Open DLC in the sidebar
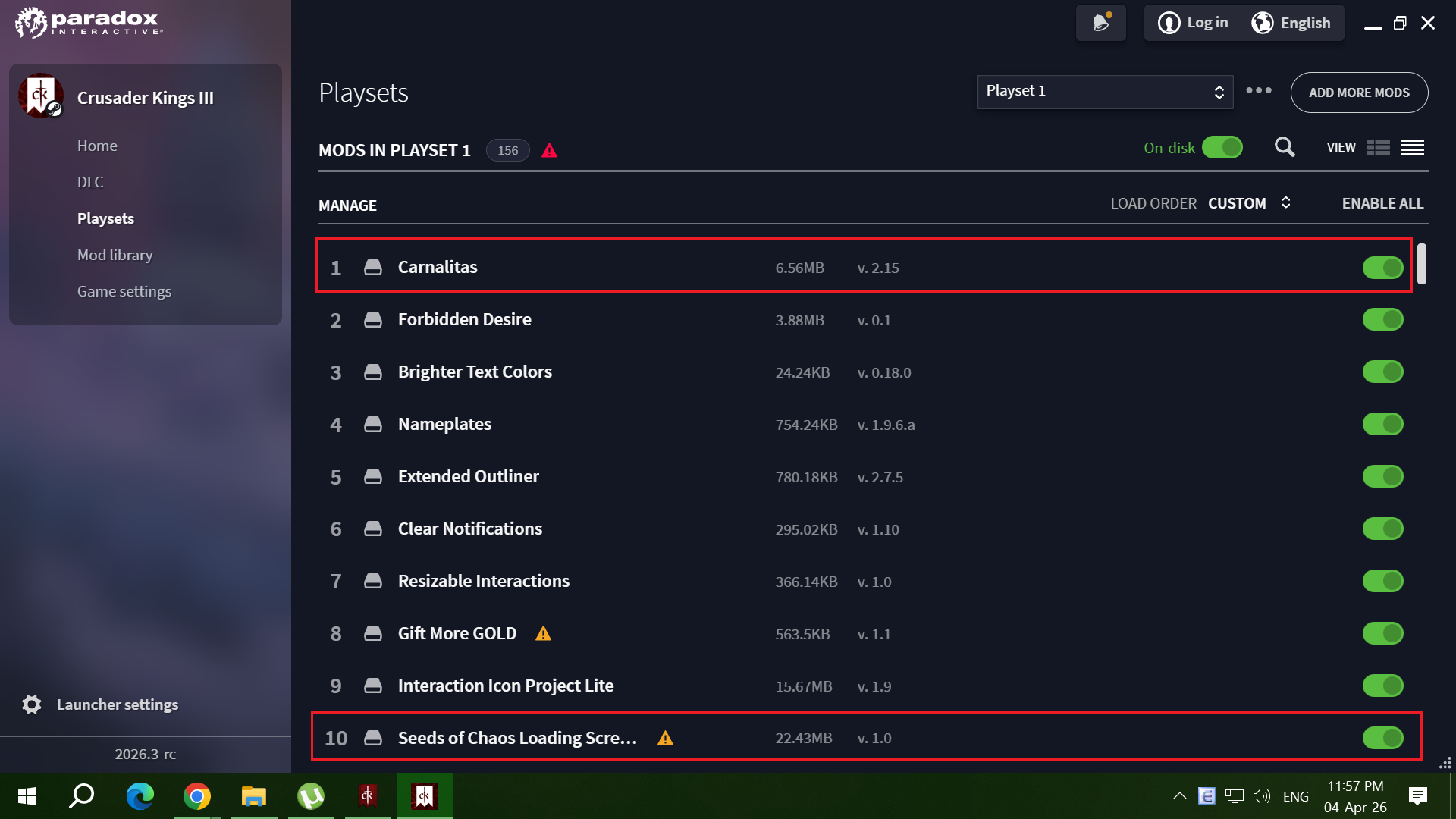This screenshot has height=819, width=1456. 90,182
